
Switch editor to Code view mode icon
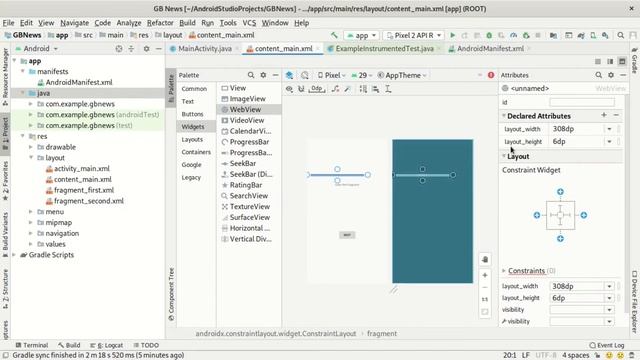[598, 62]
